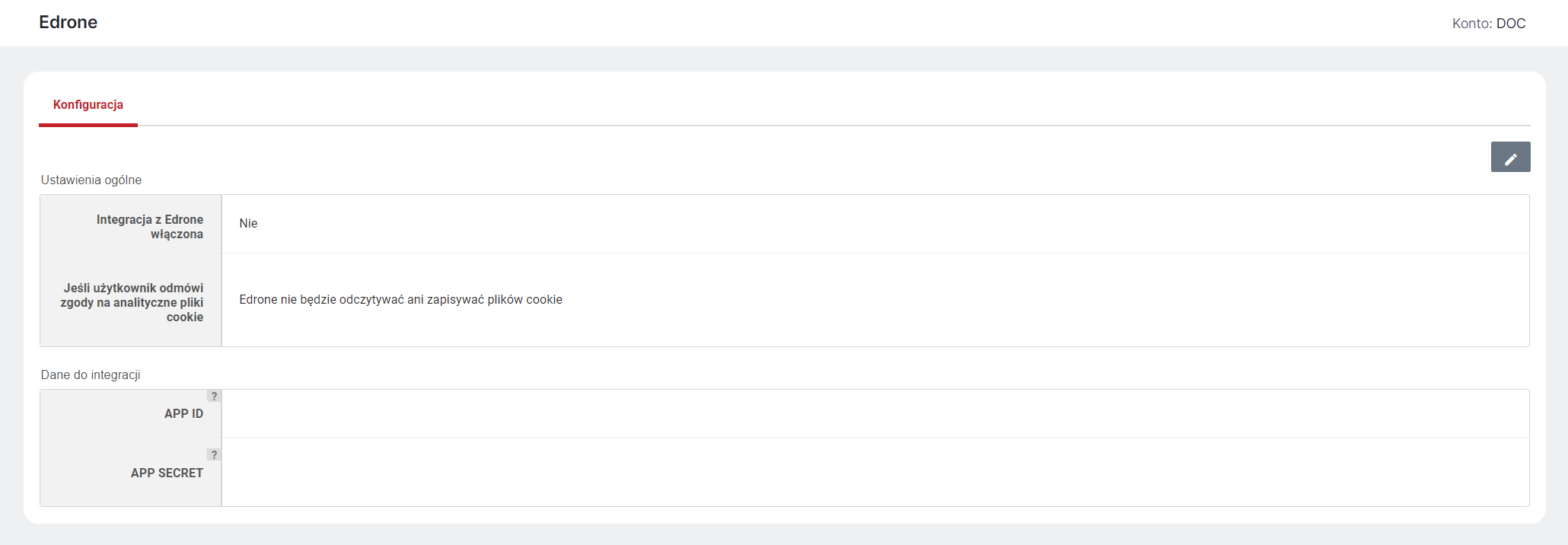
Task: Click the 'Ustawienia ogólne' section heading
Action: (x=91, y=180)
